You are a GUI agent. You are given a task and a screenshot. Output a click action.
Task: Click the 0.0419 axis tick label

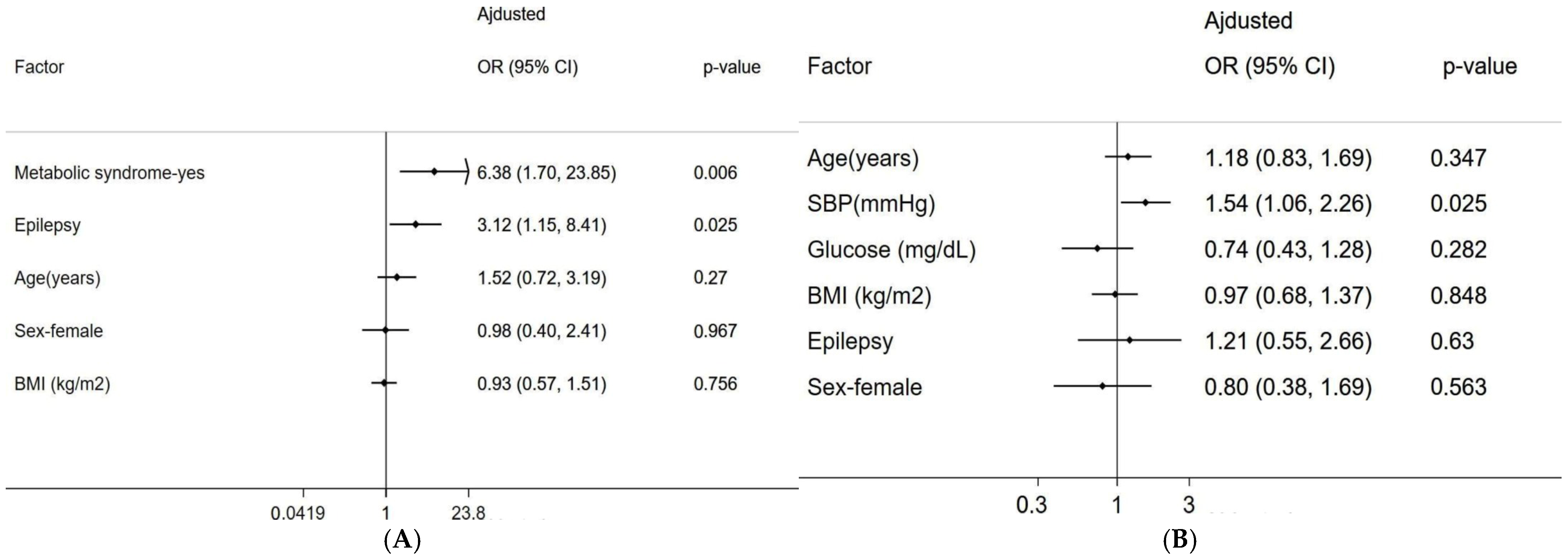[x=298, y=513]
